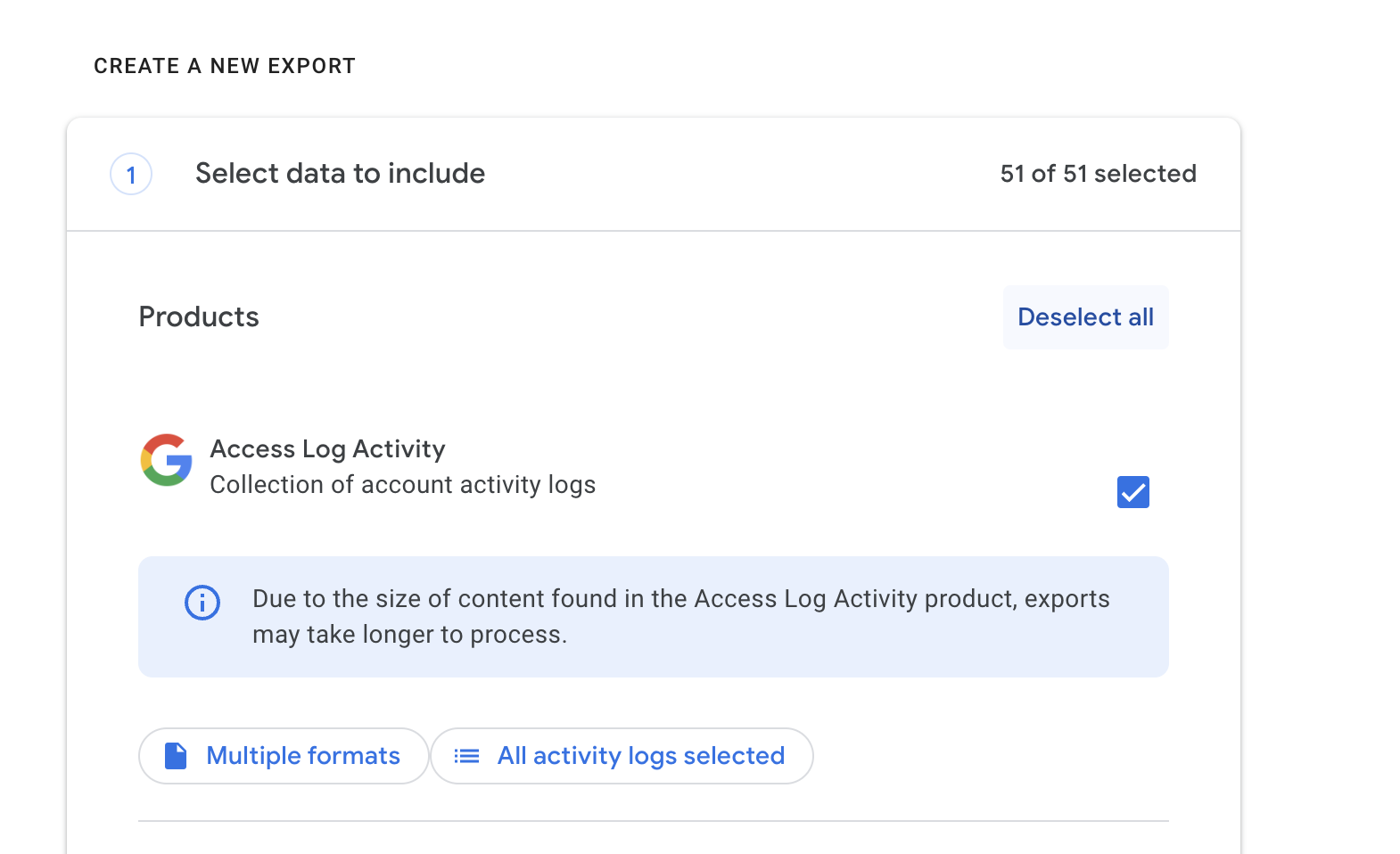Click the file icon in Multiple formats
Viewport: 1400px width, 854px height.
click(x=176, y=756)
